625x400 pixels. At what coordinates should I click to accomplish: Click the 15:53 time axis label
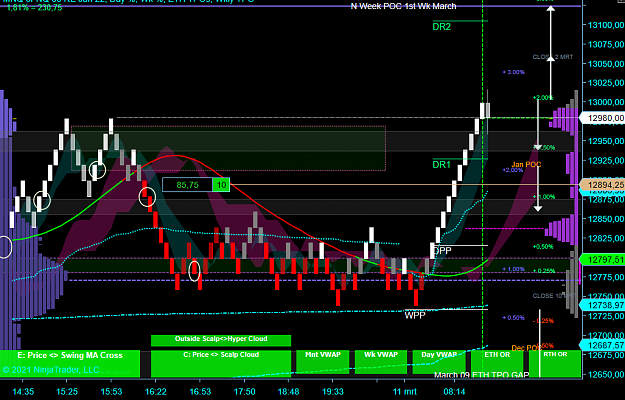click(112, 392)
